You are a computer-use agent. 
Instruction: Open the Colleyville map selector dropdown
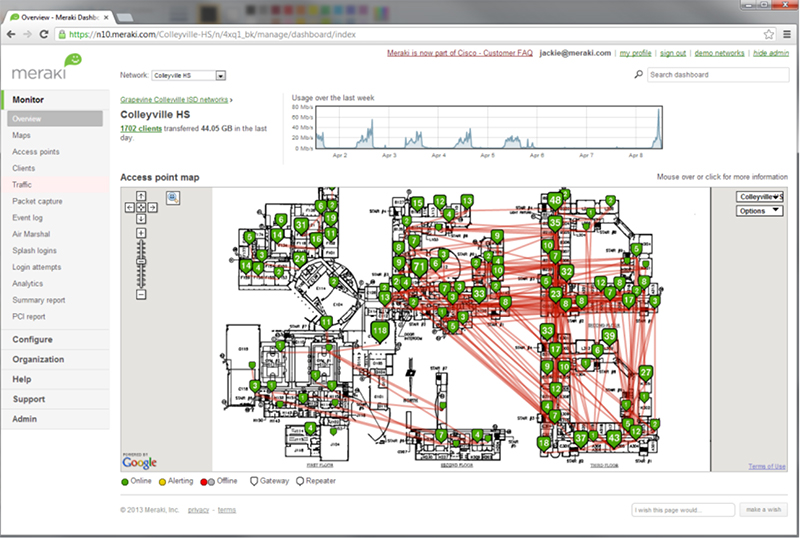[759, 197]
